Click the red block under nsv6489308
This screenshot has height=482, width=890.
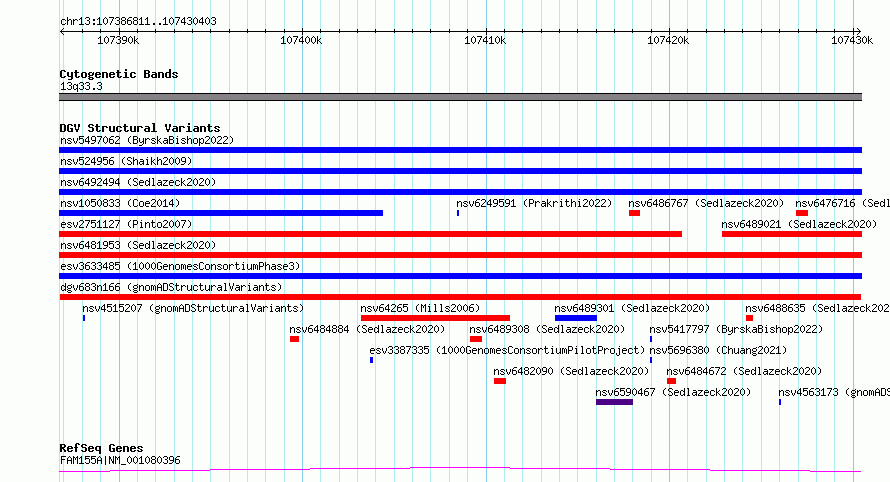[476, 339]
